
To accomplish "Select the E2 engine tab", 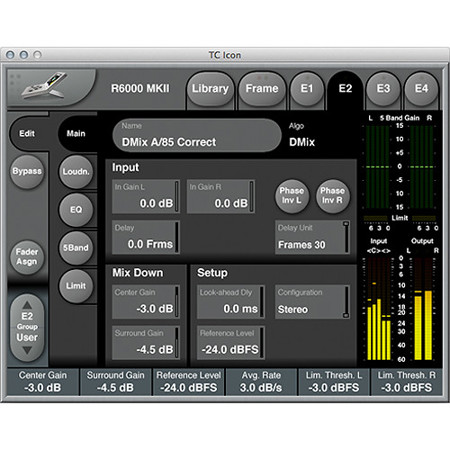I will 345,89.
